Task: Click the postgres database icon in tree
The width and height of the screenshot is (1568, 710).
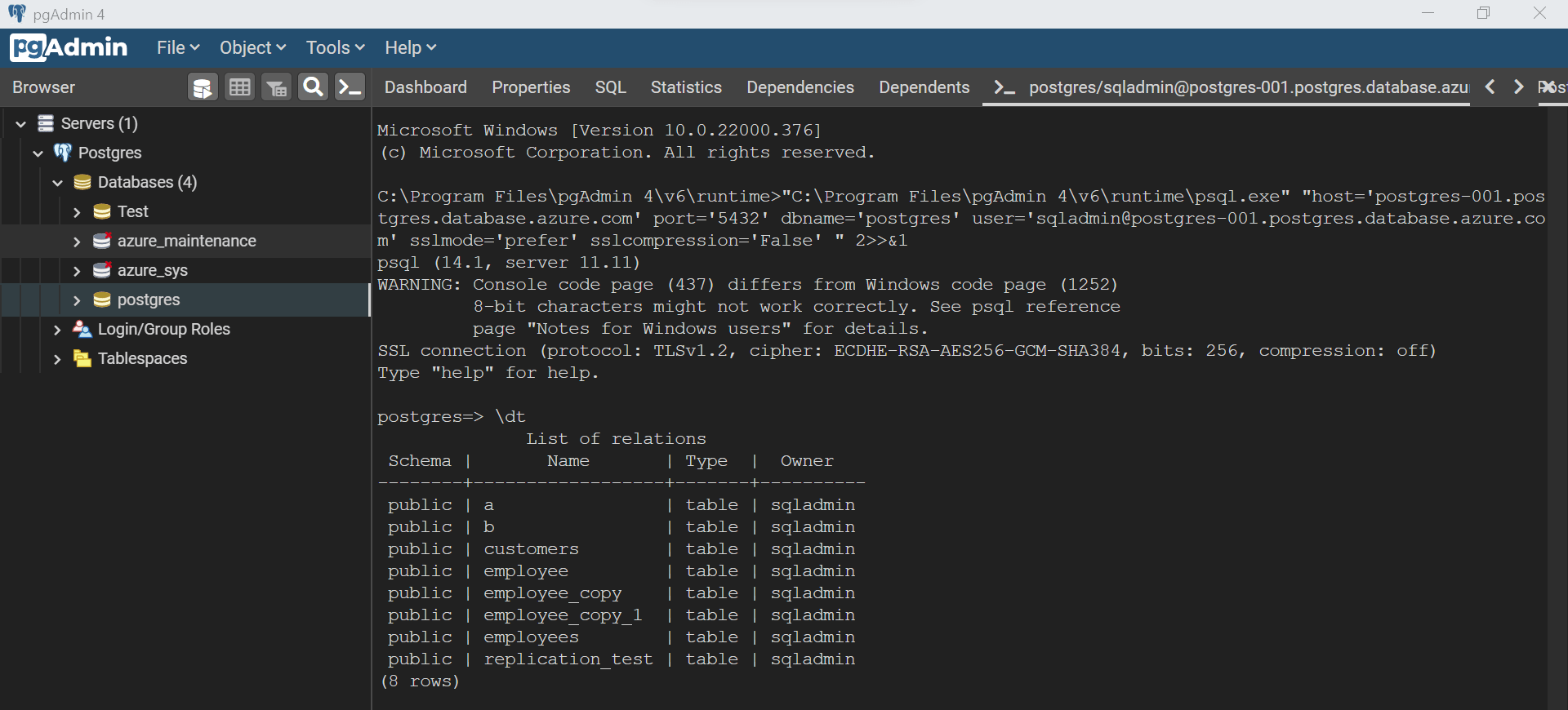Action: [102, 300]
